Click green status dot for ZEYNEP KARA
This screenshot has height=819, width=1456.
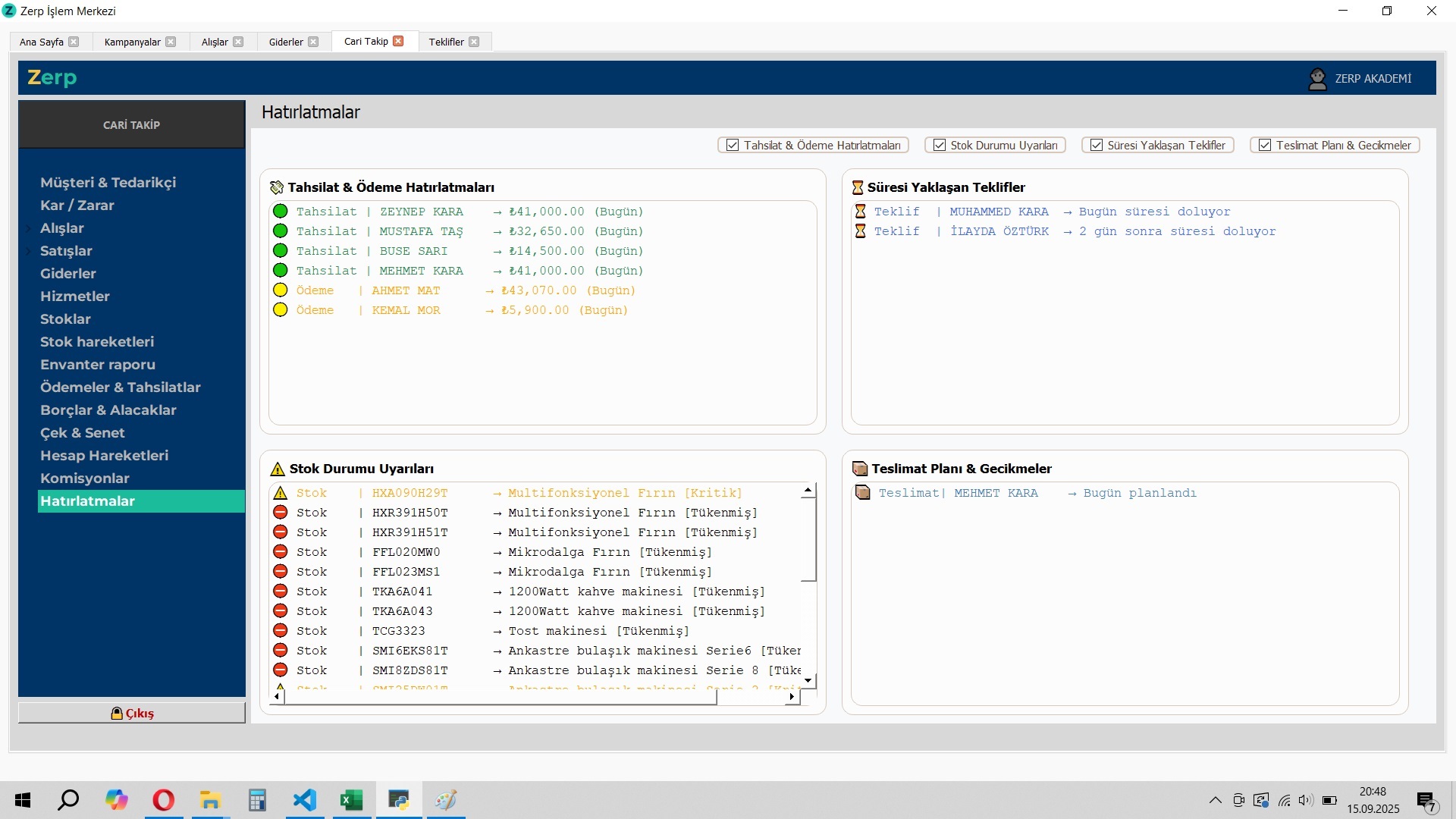pos(281,212)
